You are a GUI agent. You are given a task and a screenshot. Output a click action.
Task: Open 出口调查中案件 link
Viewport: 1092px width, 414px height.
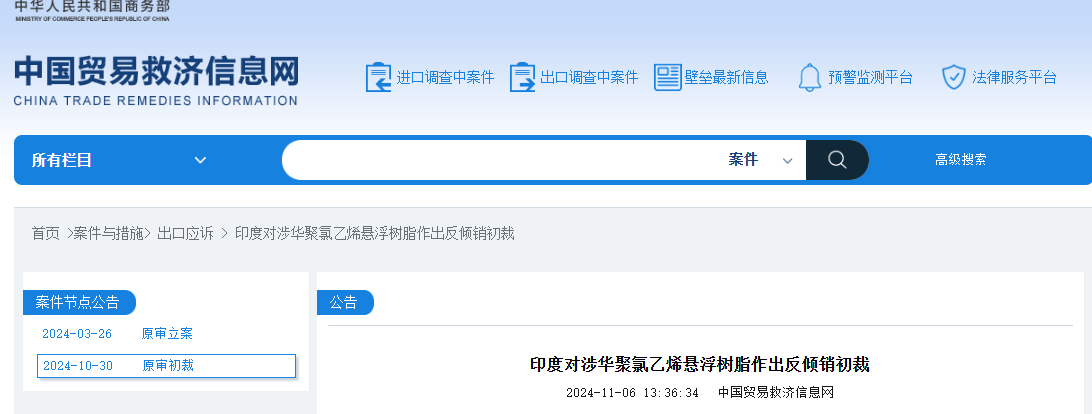click(589, 77)
